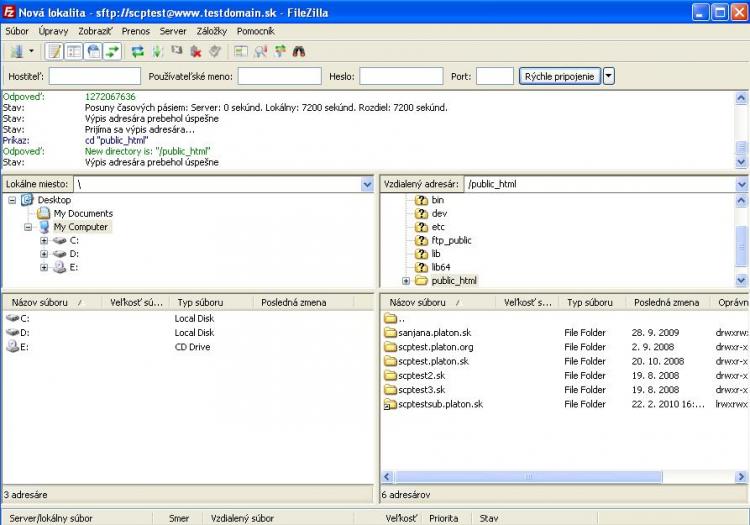Open the Vzdialený adresár path dropdown
750x525 pixels.
click(742, 184)
